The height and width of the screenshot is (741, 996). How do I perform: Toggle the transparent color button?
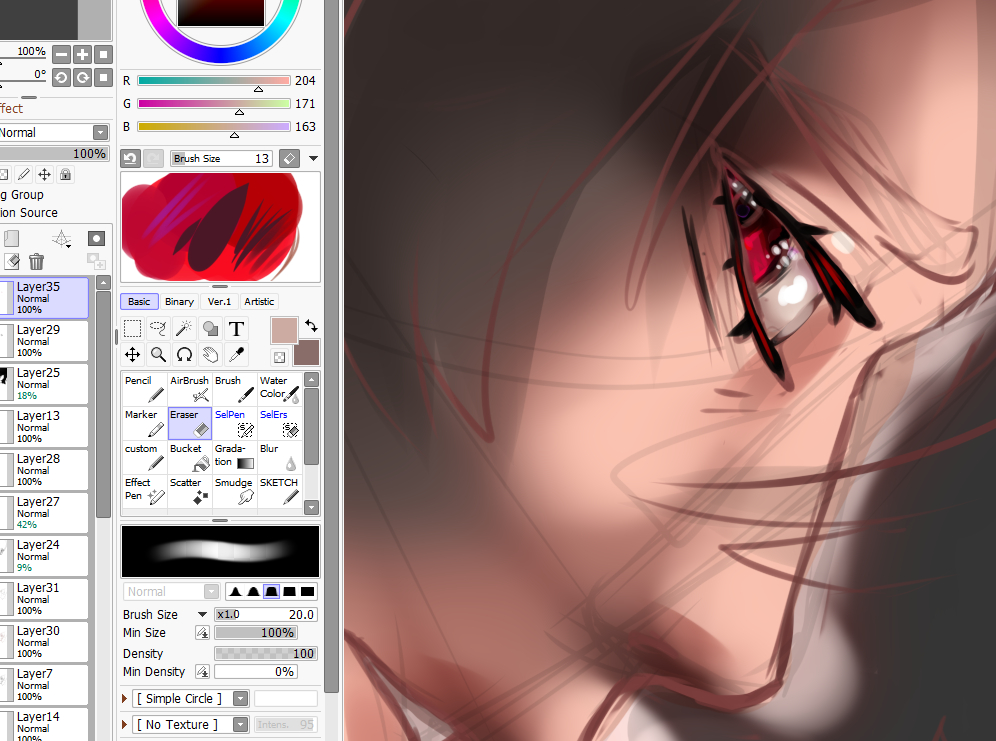pos(279,357)
